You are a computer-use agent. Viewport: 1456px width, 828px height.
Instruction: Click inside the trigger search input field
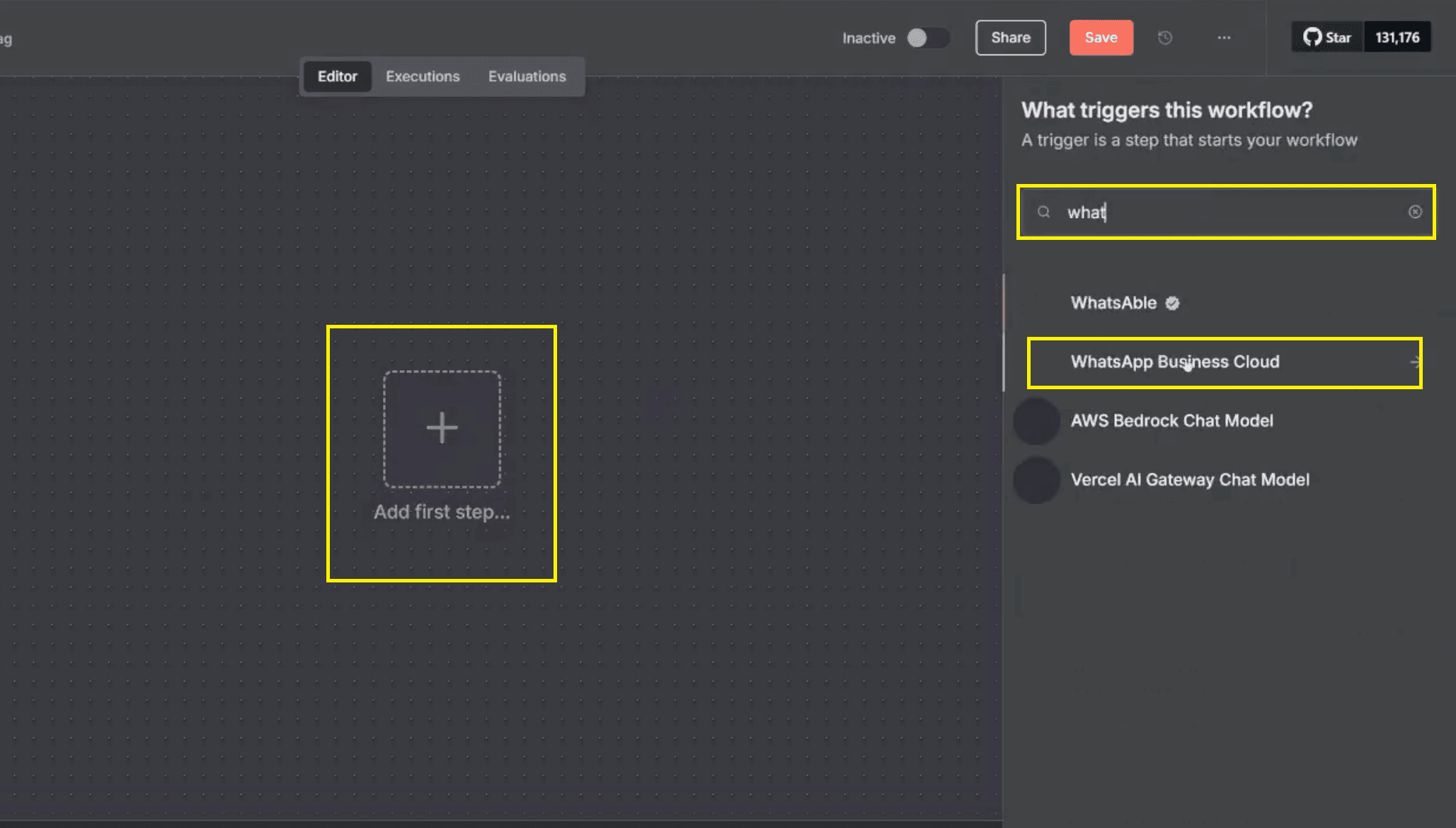(x=1203, y=212)
